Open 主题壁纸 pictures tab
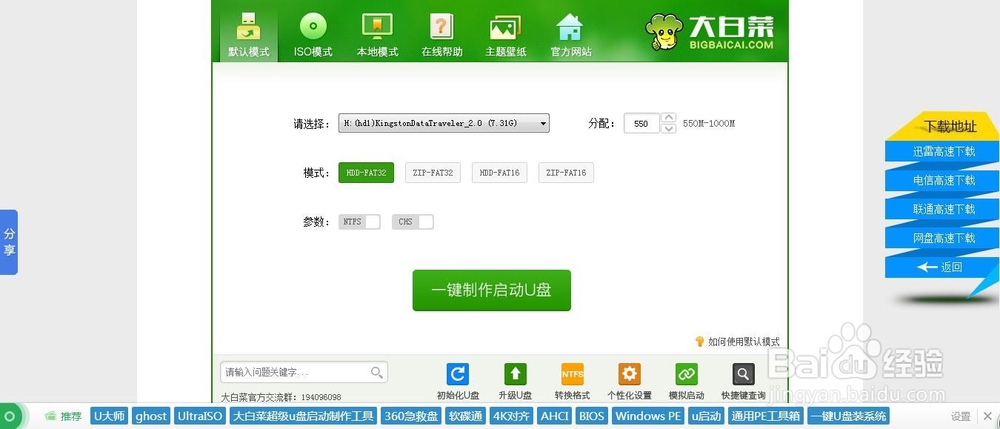The width and height of the screenshot is (1000, 429). (x=506, y=34)
